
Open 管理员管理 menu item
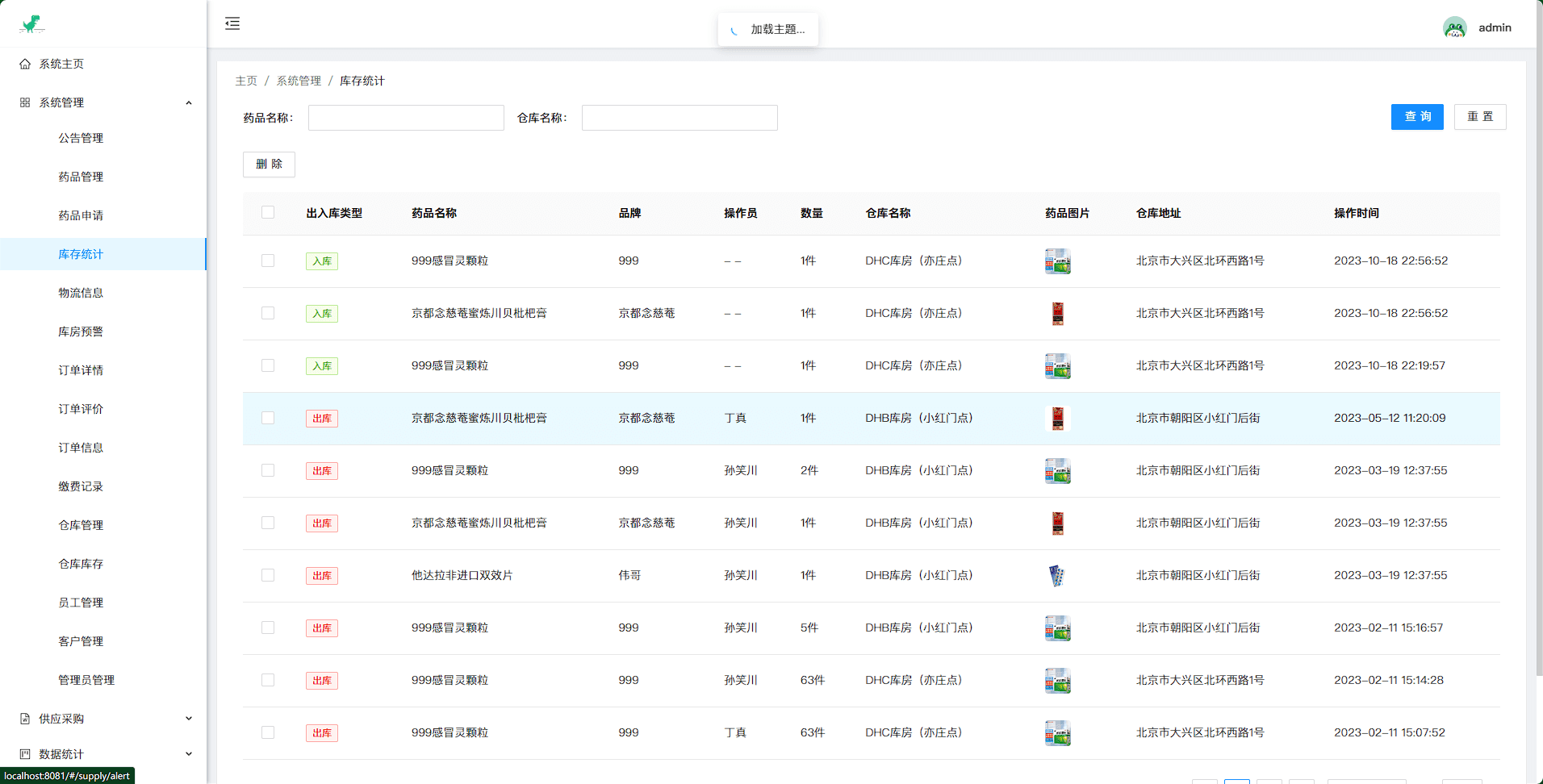pyautogui.click(x=103, y=680)
